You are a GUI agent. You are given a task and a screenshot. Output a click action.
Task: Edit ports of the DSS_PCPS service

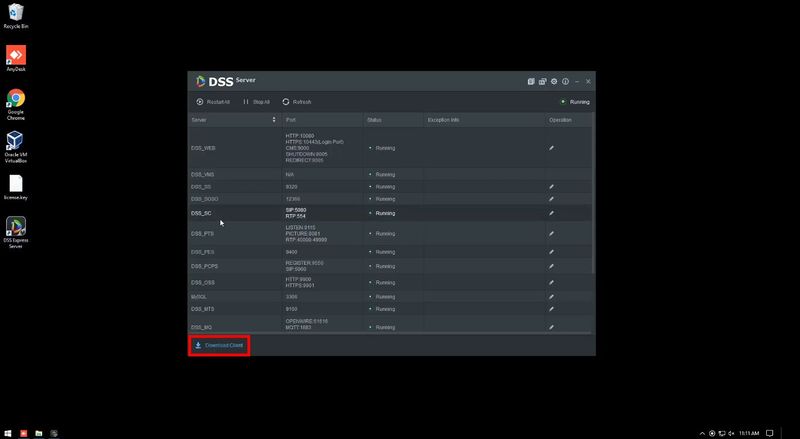click(552, 266)
